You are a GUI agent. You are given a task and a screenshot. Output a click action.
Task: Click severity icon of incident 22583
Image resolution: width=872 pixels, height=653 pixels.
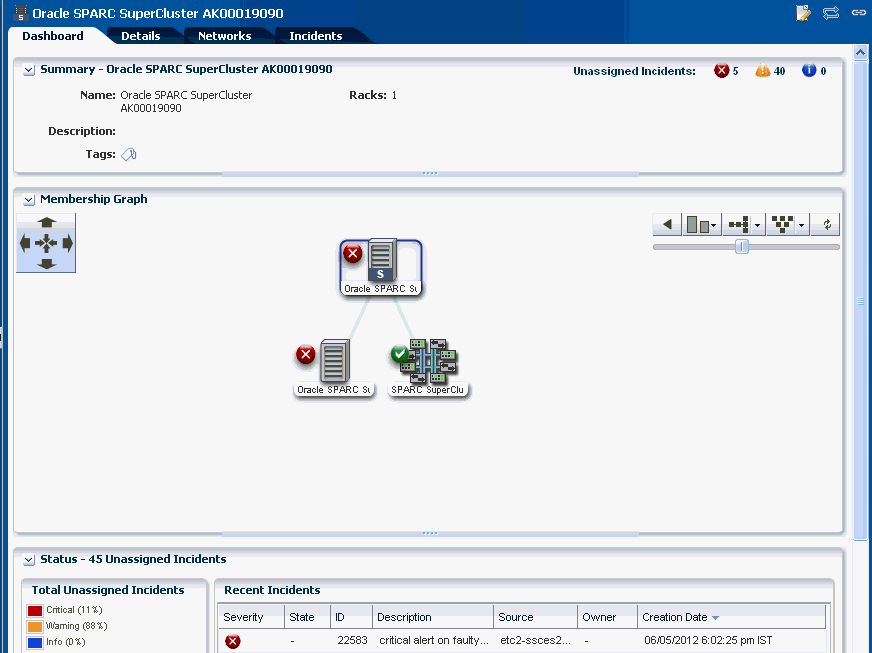232,641
